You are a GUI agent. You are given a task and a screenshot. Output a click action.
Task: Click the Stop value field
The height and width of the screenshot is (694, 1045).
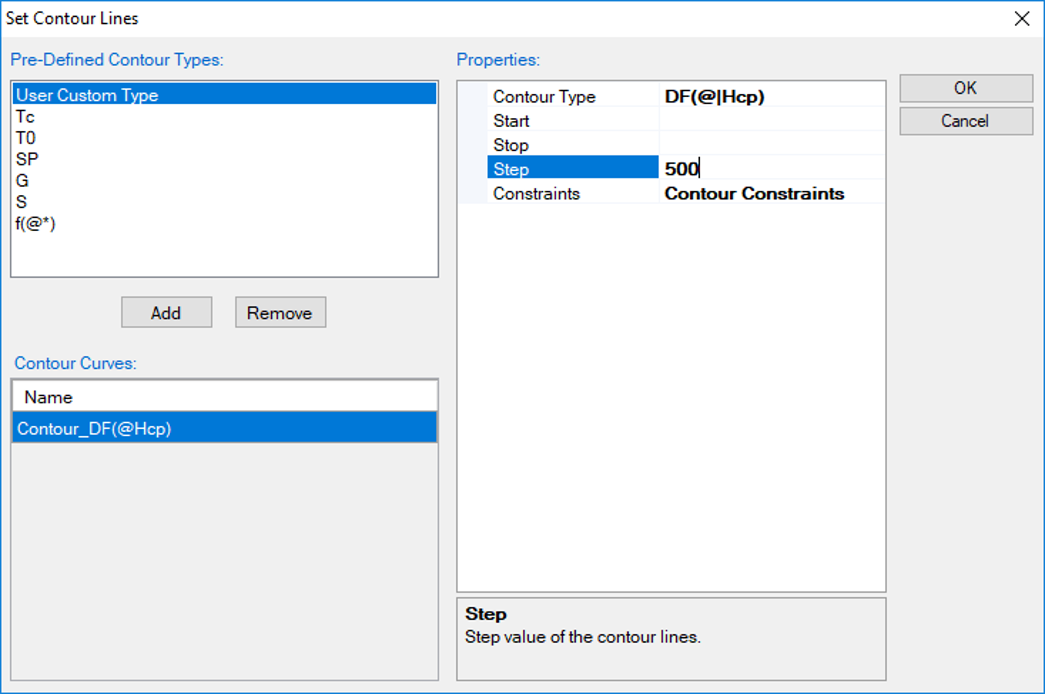[770, 145]
